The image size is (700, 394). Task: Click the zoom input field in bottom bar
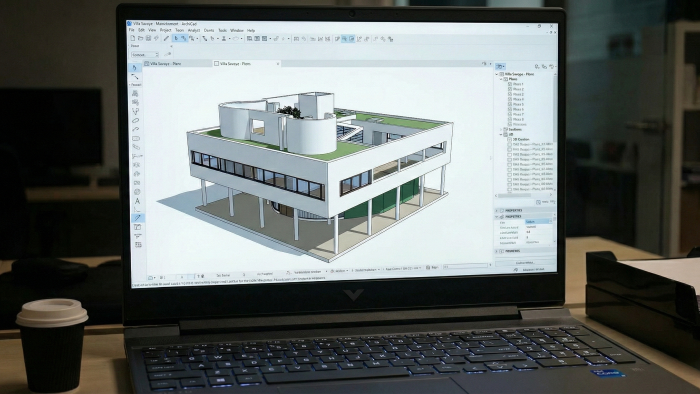[464, 266]
